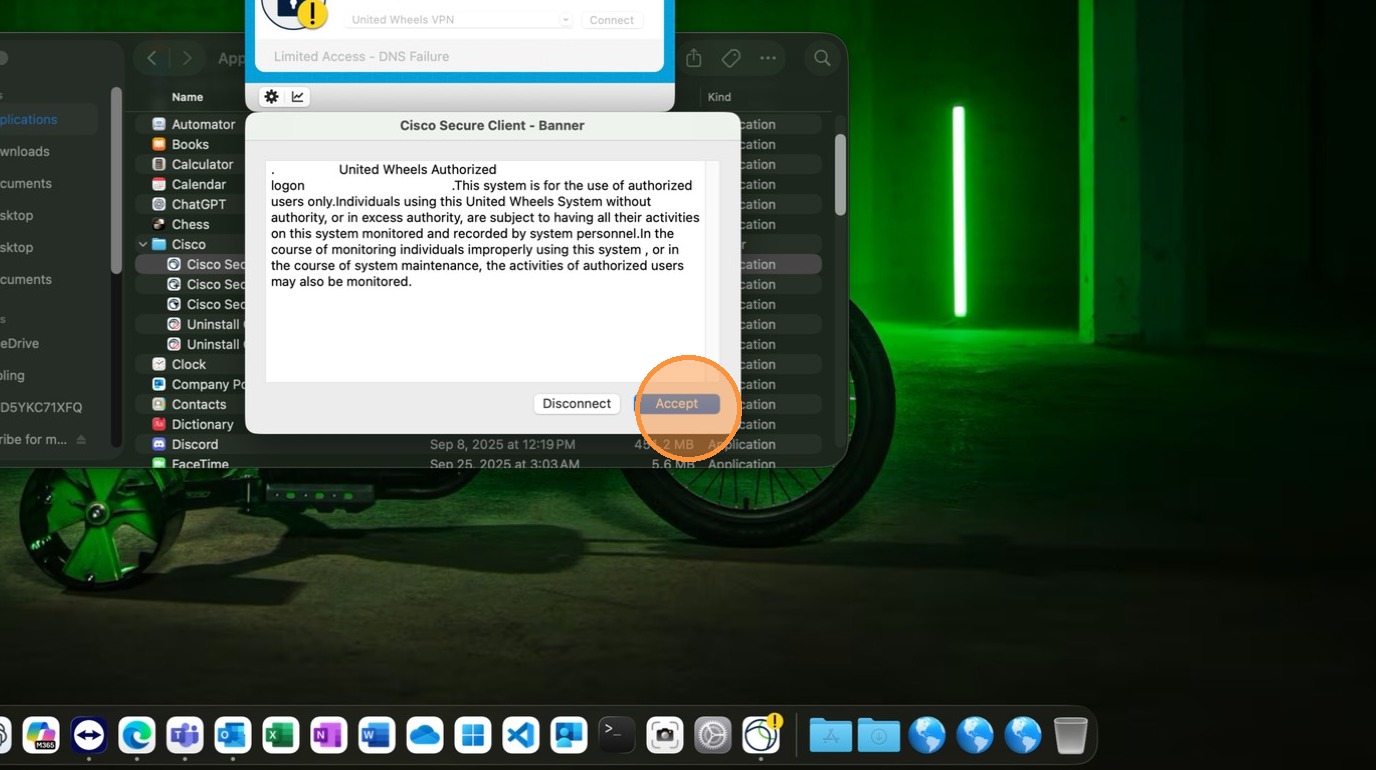Click the greyed Connect button in Cisco client
The image size is (1376, 770).
(x=611, y=20)
